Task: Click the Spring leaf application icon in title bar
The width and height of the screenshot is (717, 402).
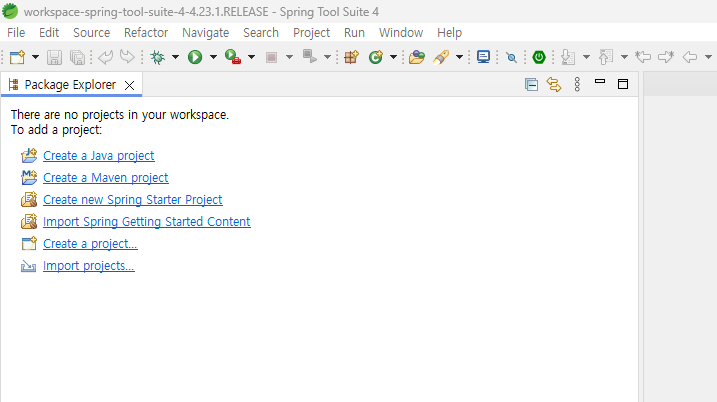Action: [x=10, y=11]
